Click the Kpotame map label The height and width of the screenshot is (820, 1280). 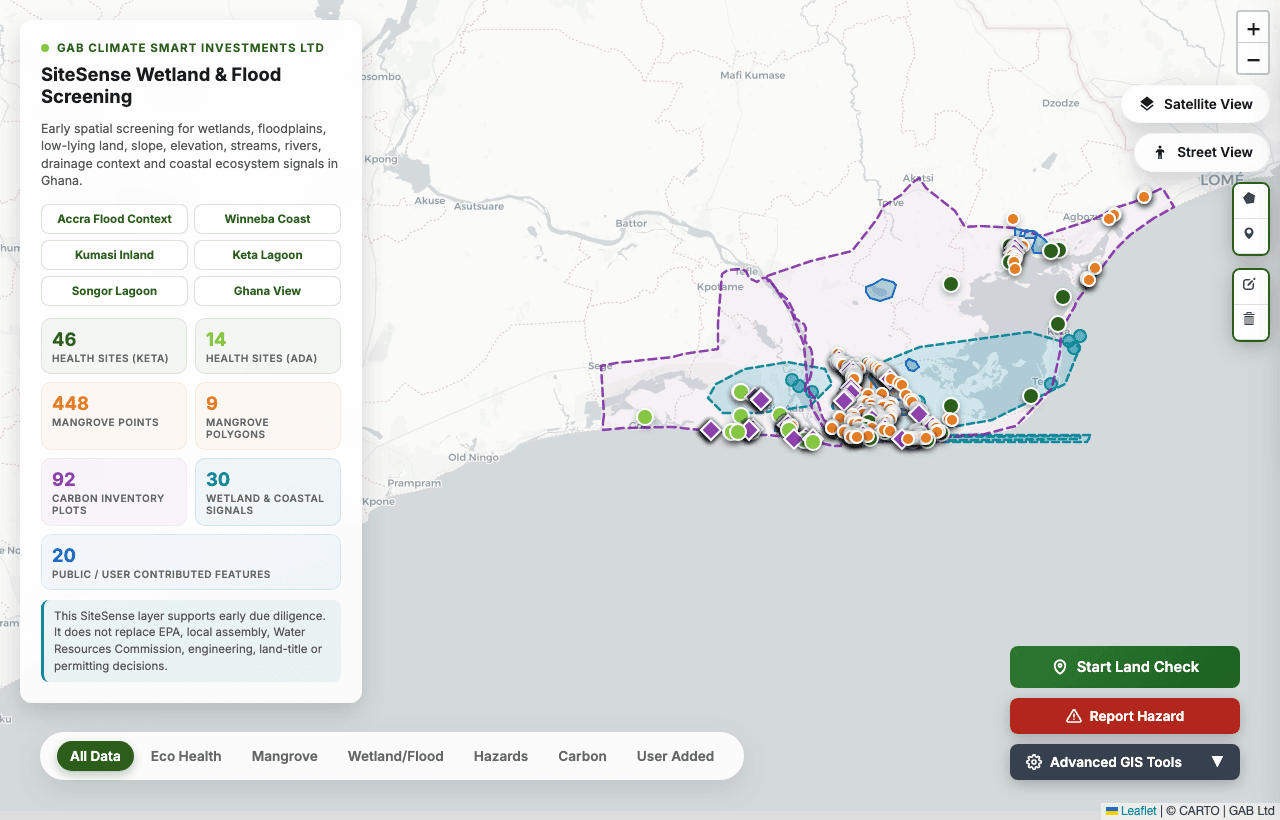(719, 287)
